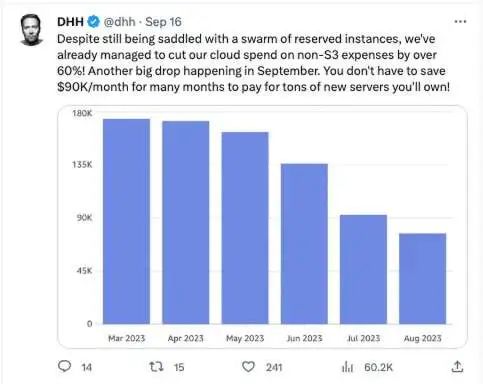Open DHH's profile avatar photo

pyautogui.click(x=32, y=30)
